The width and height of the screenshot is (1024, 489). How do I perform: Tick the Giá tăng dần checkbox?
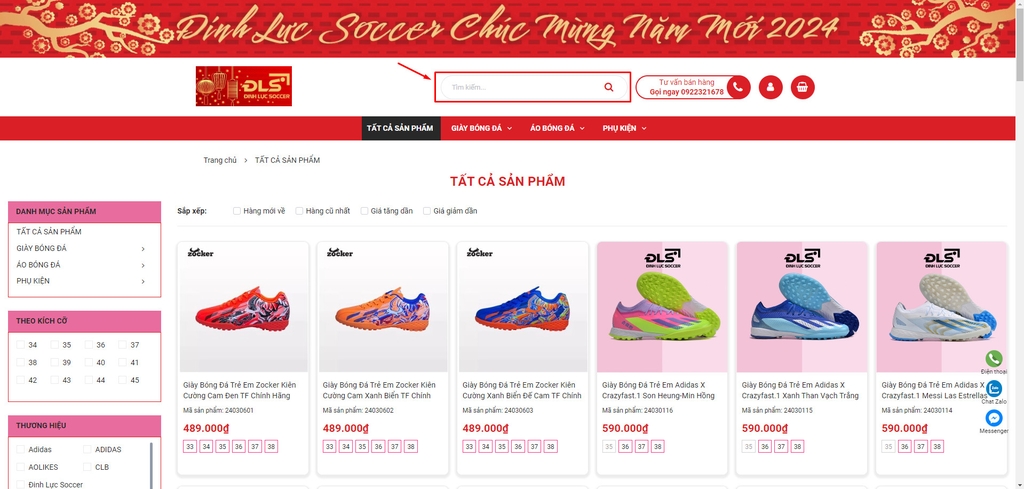pos(364,211)
